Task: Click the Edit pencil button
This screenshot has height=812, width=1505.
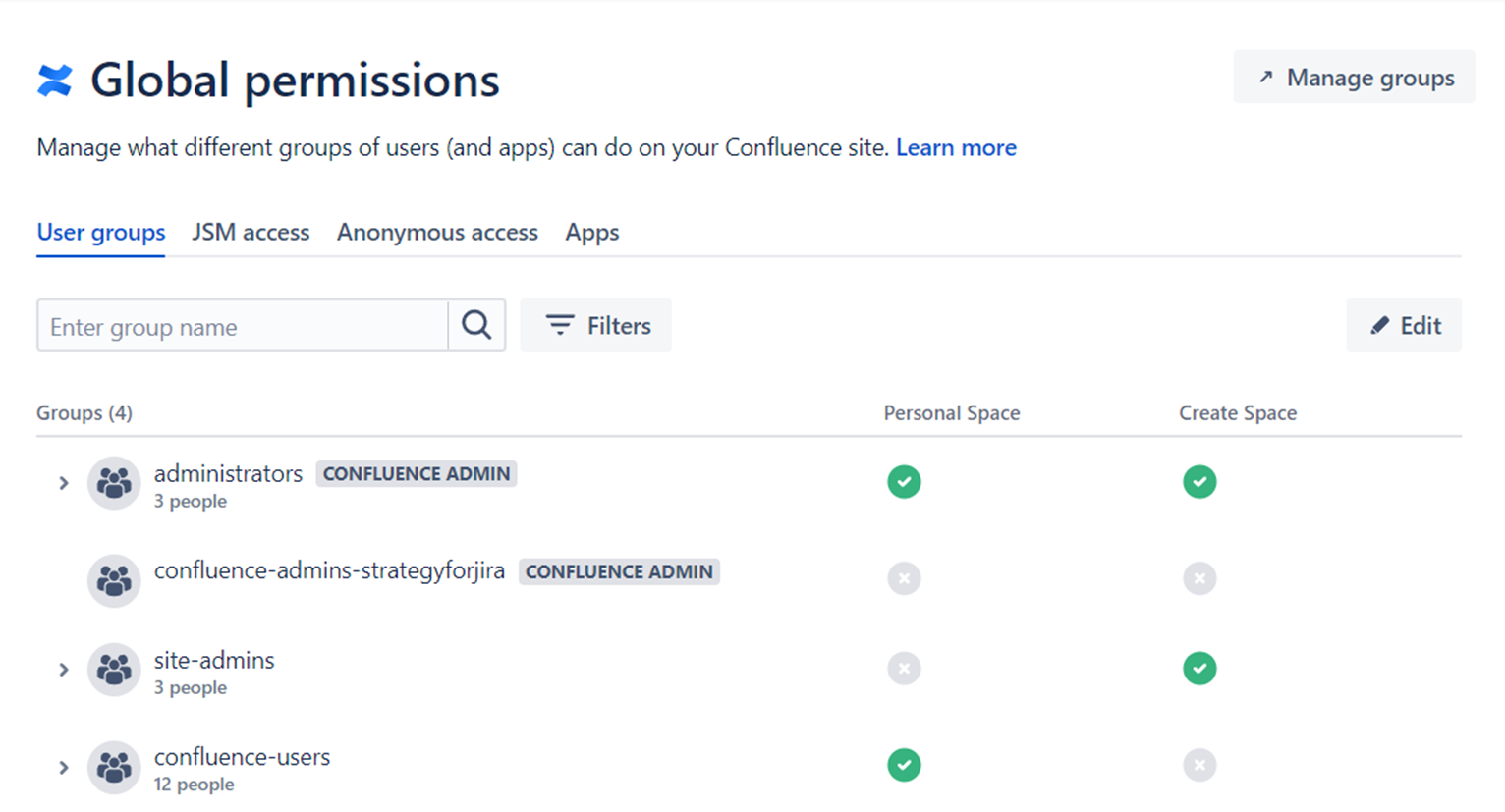Action: [x=1404, y=325]
